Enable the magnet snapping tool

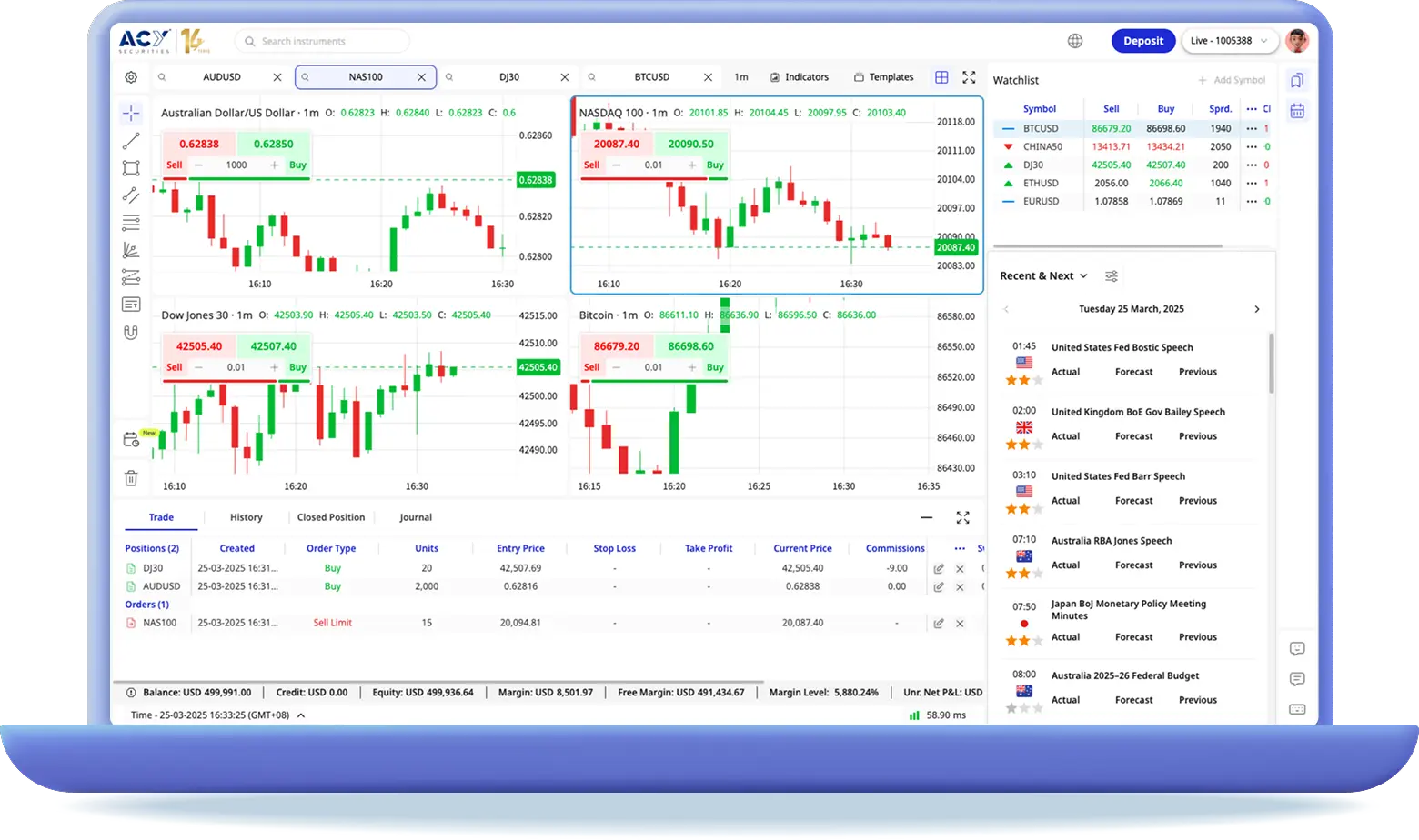click(131, 332)
